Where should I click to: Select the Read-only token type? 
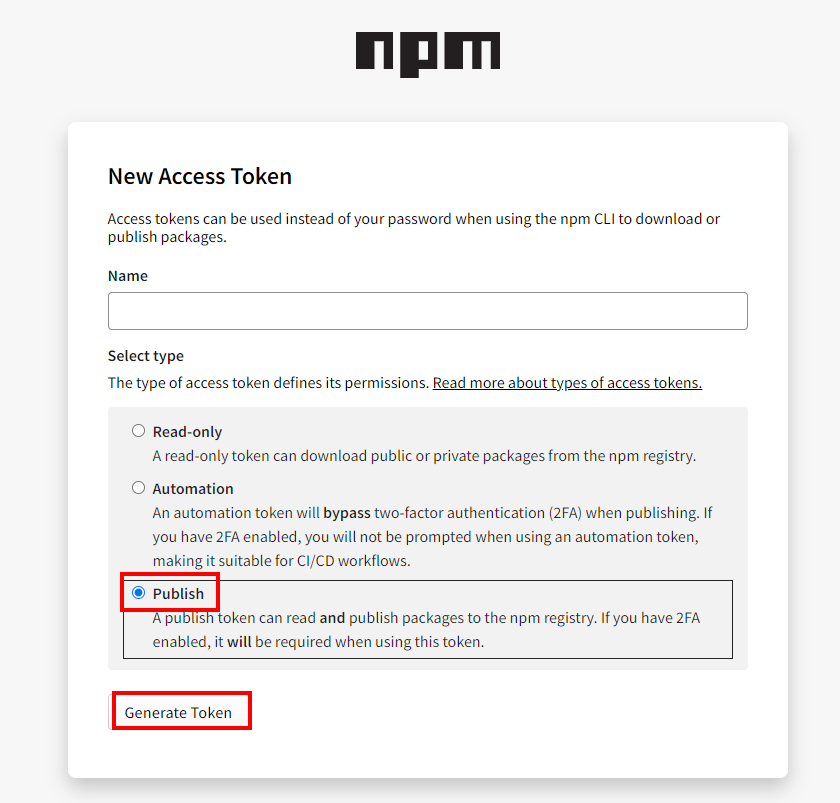click(139, 430)
